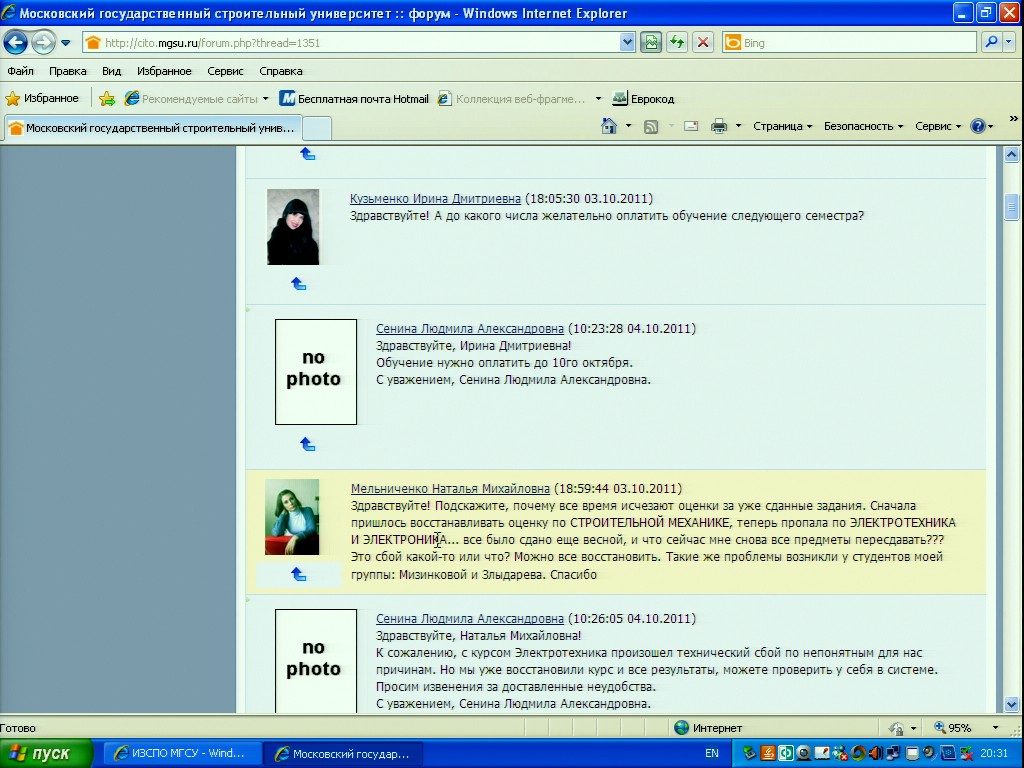Click the RSS feeds icon
The image size is (1024, 768).
pos(651,127)
